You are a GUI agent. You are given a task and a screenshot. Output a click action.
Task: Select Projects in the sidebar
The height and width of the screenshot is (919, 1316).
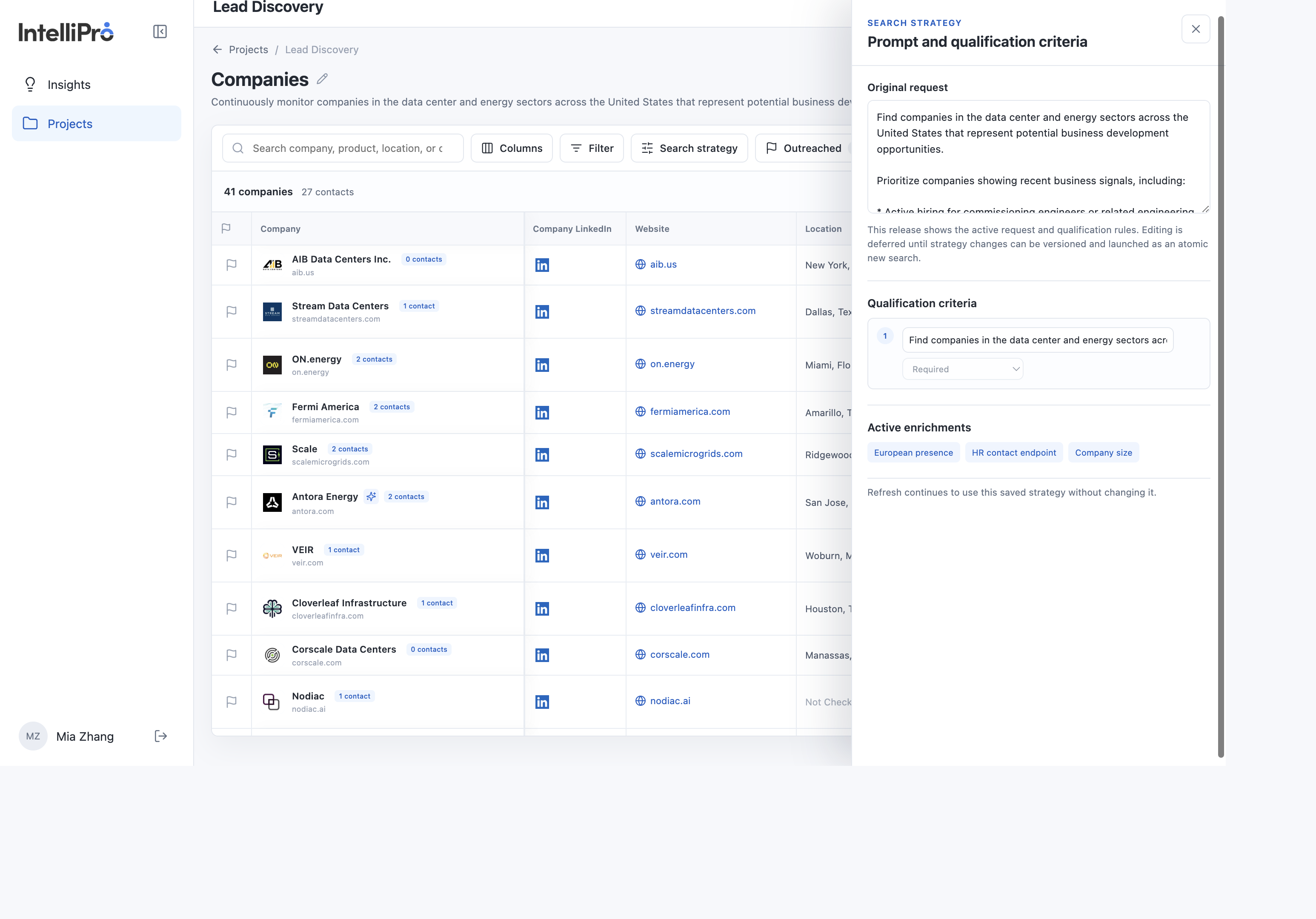click(96, 124)
